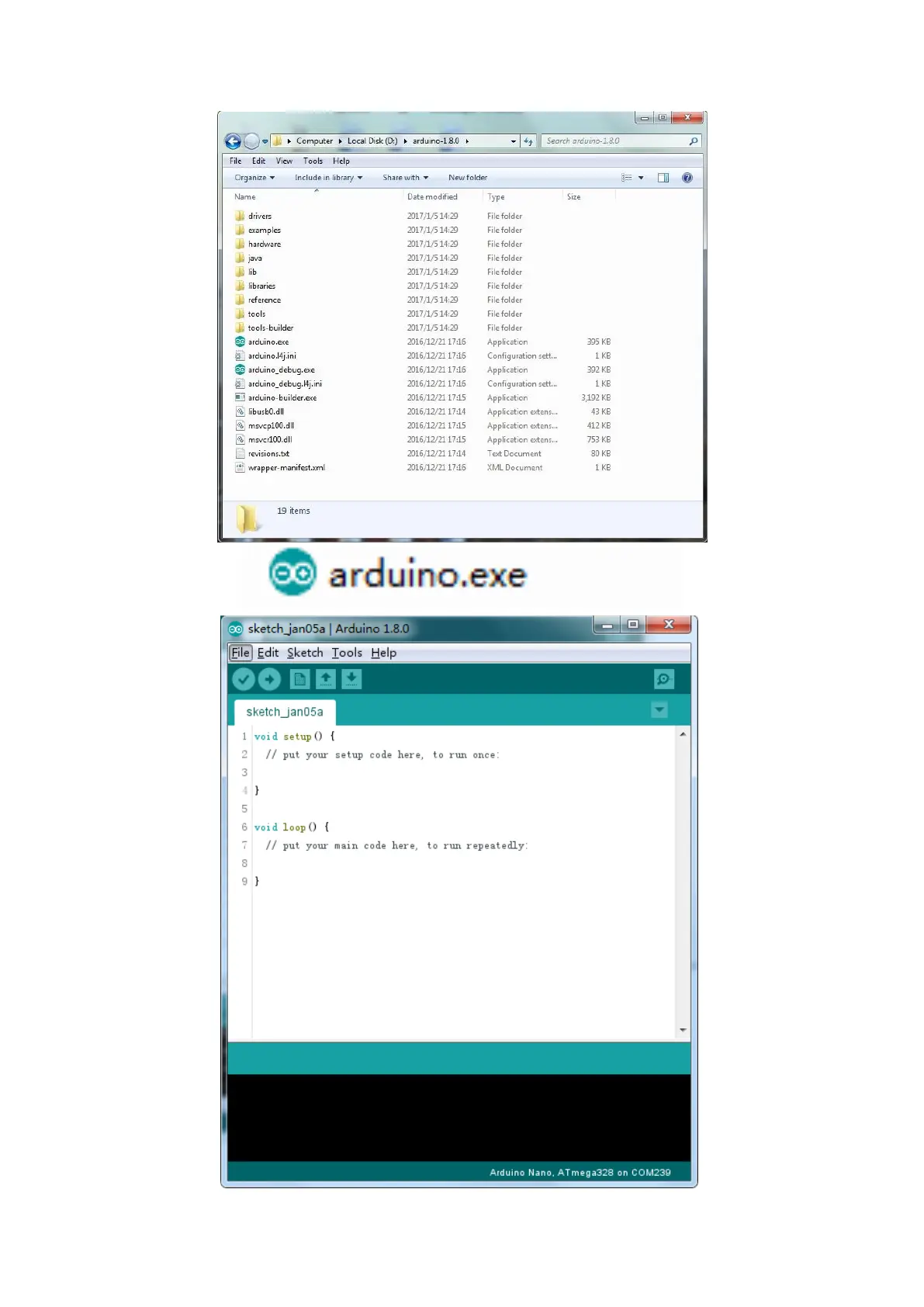The height and width of the screenshot is (1307, 924).
Task: Open the address bar history dropdown
Action: pos(514,141)
